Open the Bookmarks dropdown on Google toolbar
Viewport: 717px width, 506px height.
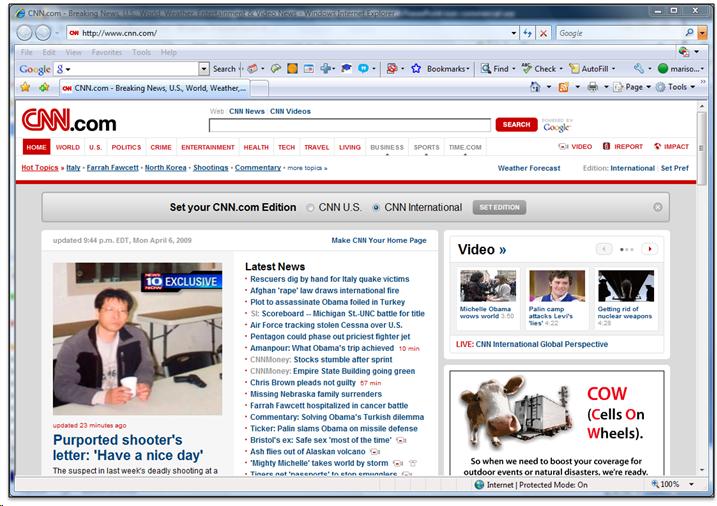click(468, 69)
